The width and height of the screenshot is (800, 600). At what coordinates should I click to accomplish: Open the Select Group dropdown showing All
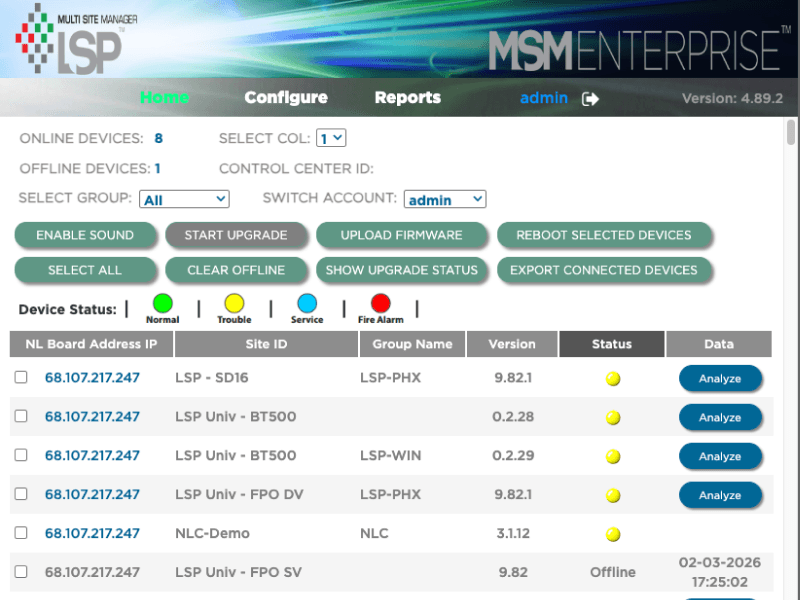tap(184, 199)
